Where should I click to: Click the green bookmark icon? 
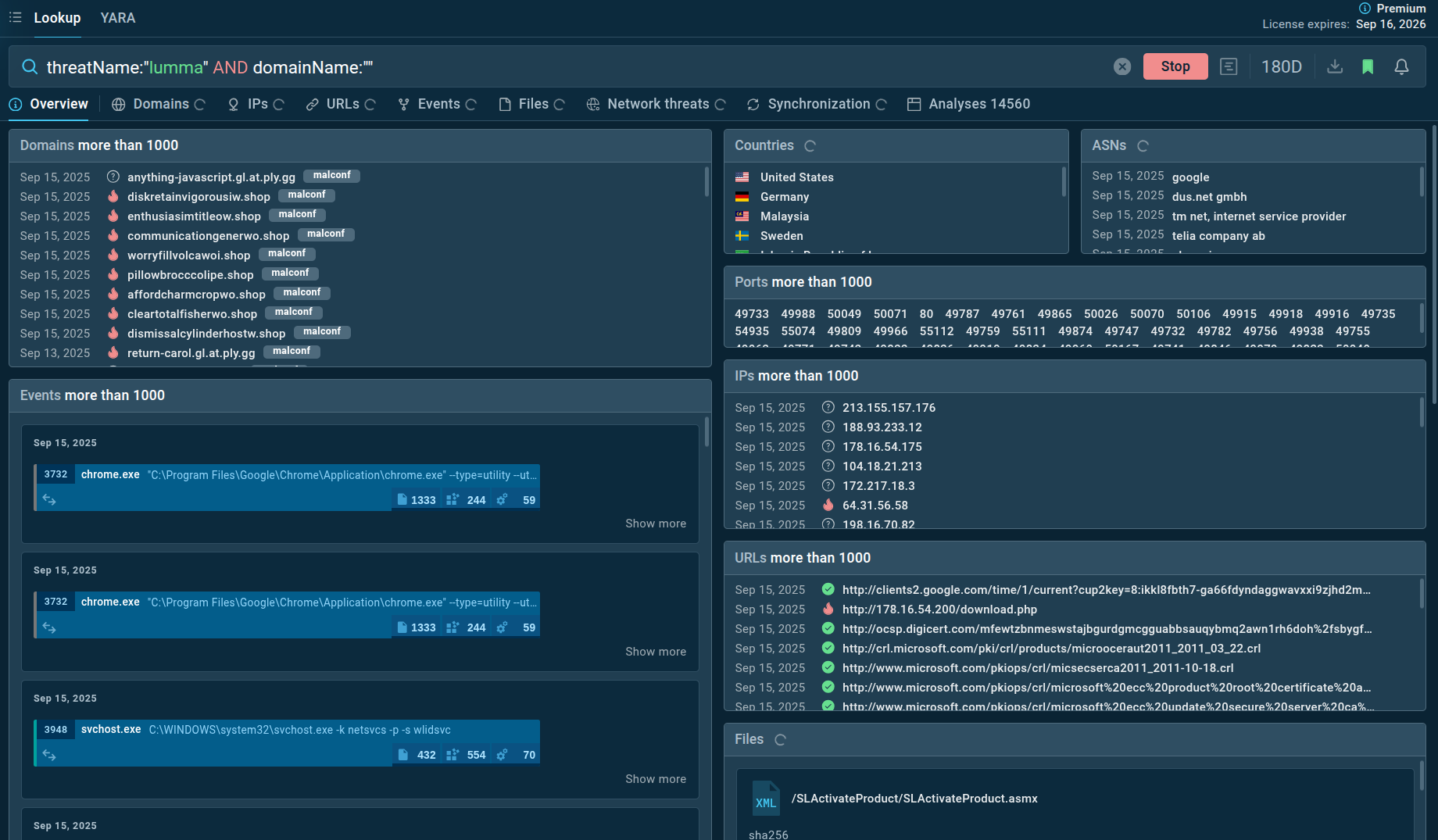coord(1368,67)
